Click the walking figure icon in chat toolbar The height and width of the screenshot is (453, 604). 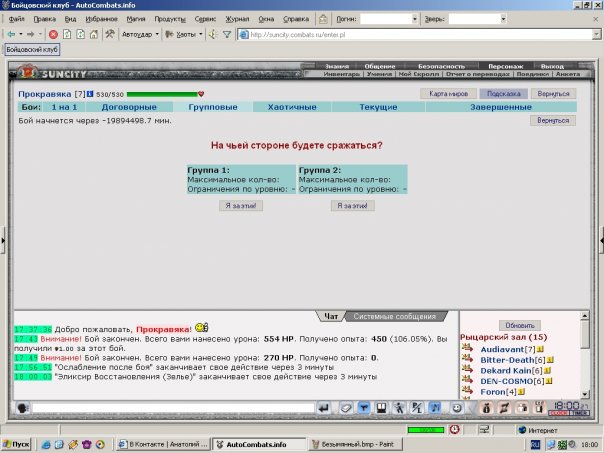(399, 408)
